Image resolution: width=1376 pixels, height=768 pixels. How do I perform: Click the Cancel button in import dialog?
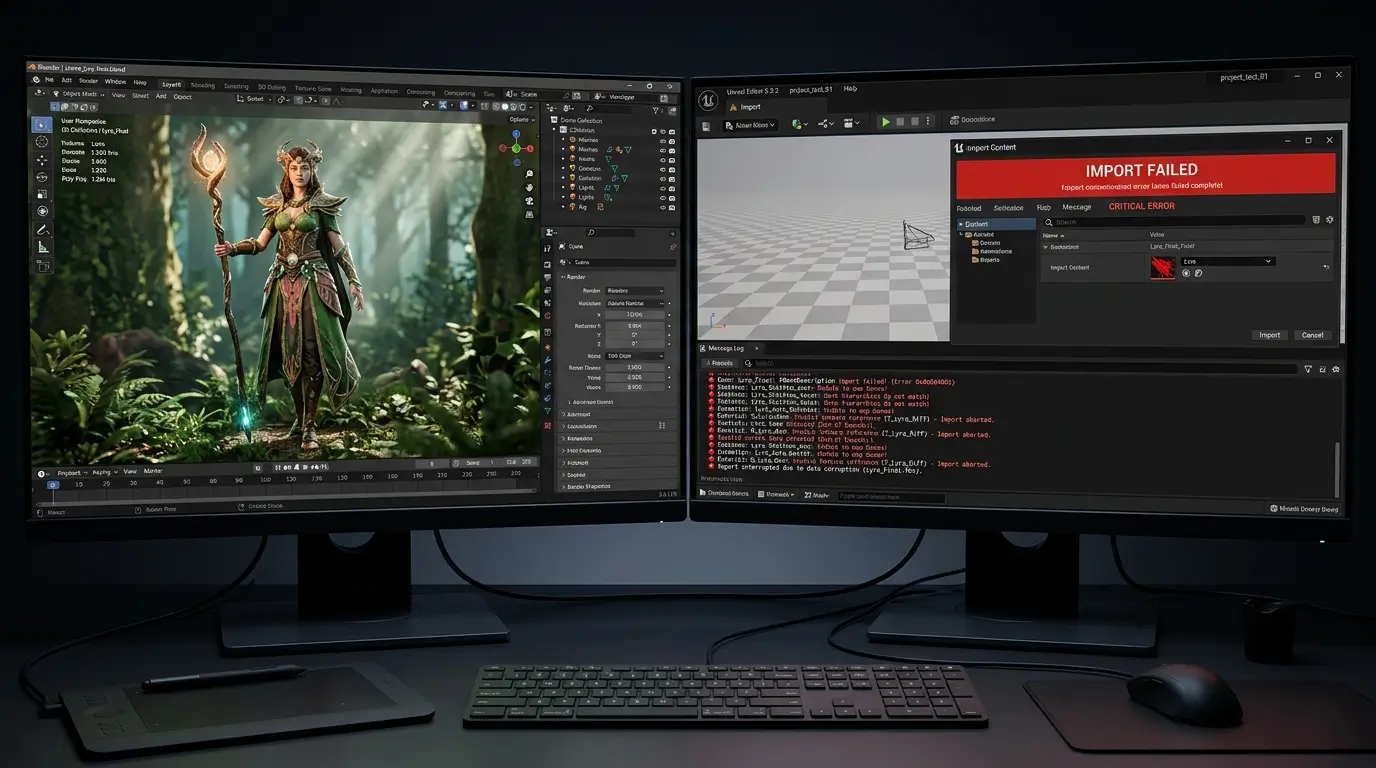tap(1312, 335)
